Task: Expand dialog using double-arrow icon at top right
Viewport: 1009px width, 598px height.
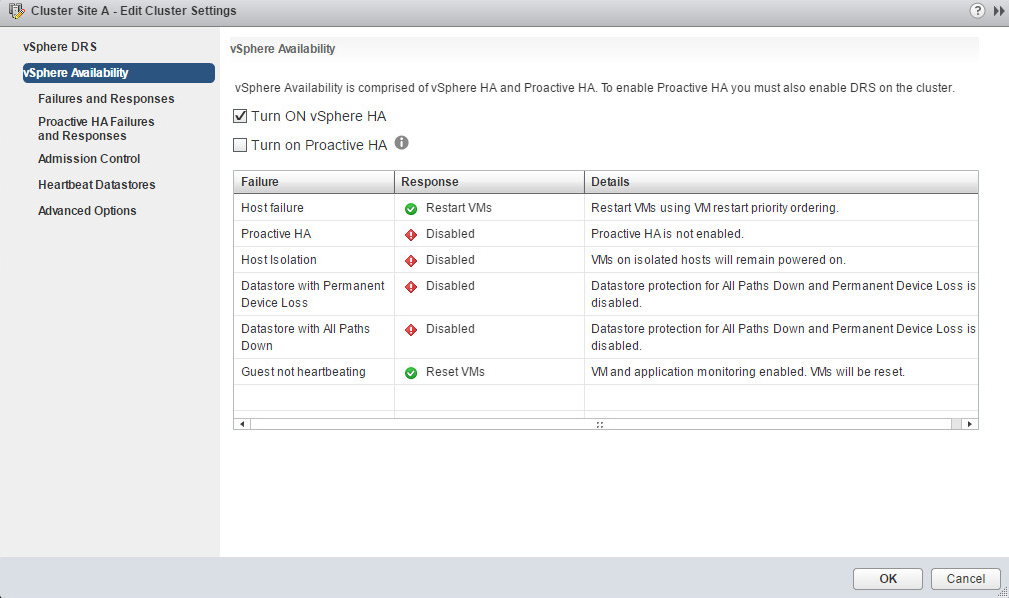Action: (x=997, y=11)
